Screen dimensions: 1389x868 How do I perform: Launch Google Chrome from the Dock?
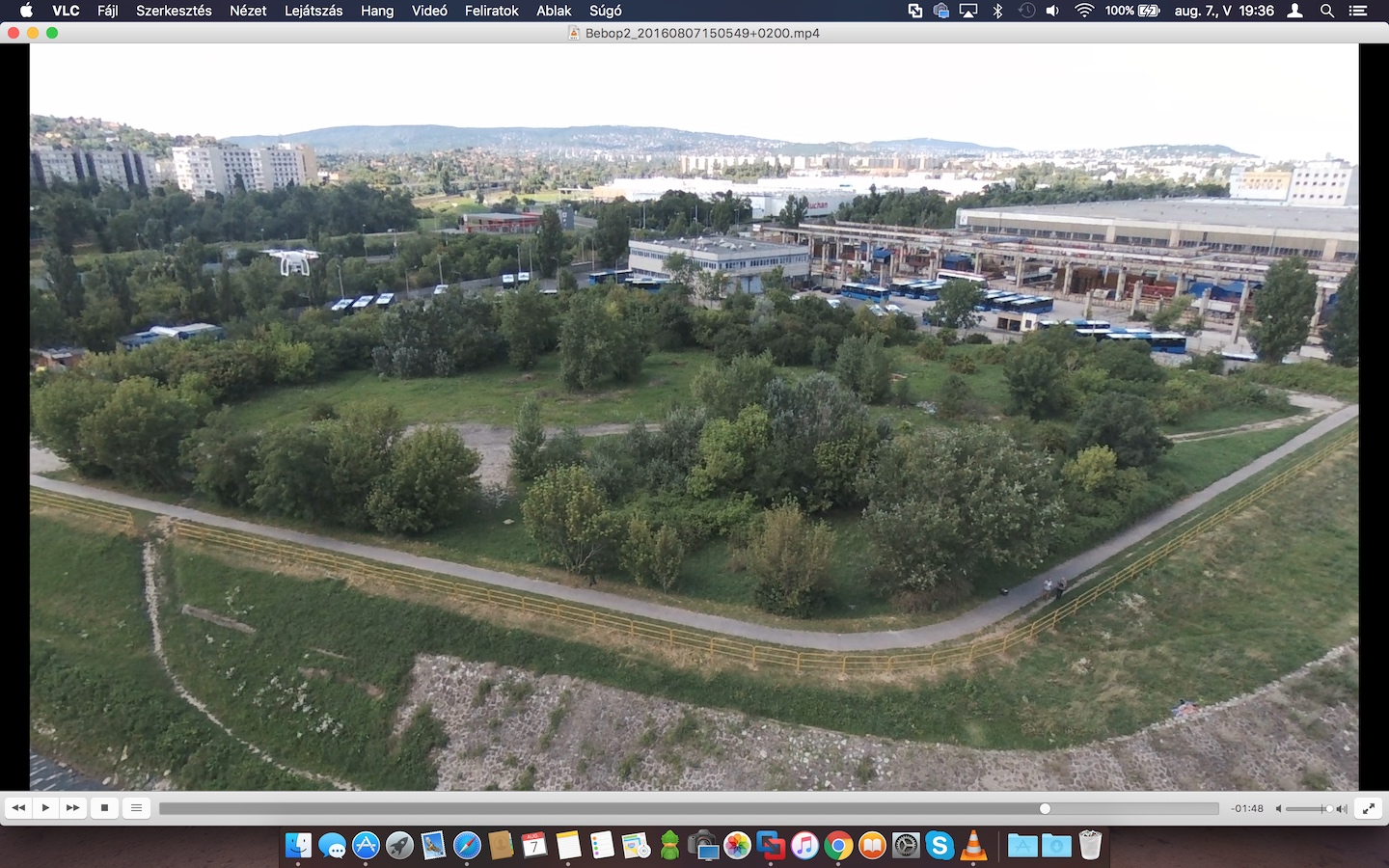(x=838, y=846)
